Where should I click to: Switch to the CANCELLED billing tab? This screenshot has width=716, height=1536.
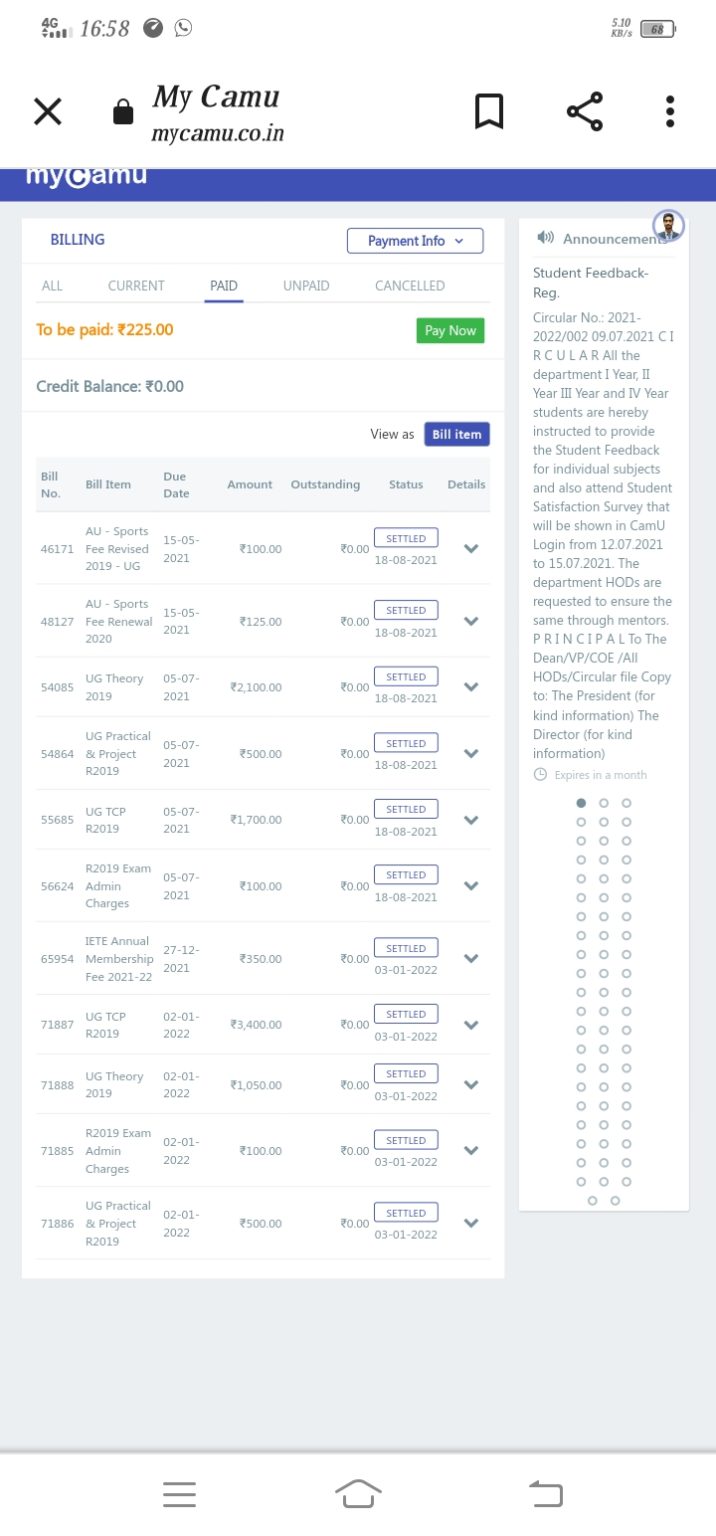(410, 286)
